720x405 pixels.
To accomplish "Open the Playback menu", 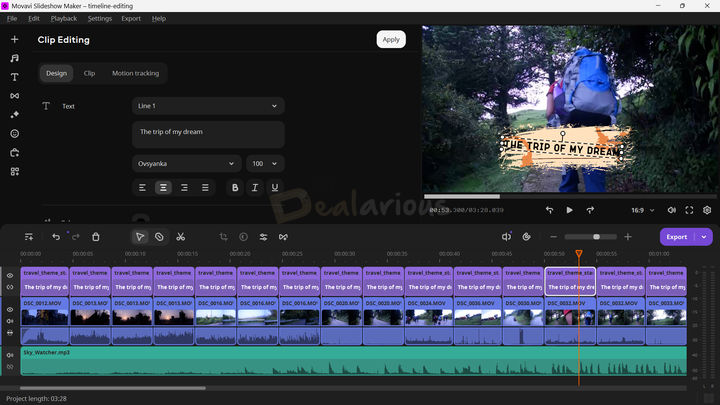I will [64, 18].
